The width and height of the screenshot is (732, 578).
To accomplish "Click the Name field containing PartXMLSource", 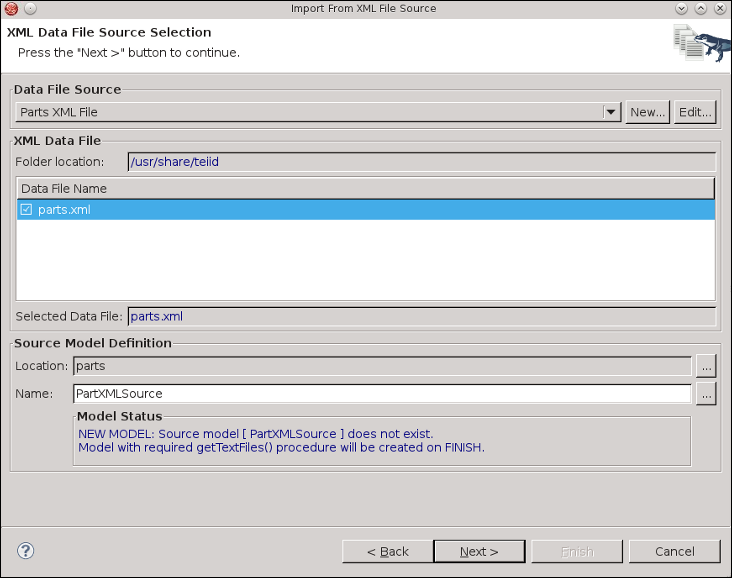I will 382,394.
